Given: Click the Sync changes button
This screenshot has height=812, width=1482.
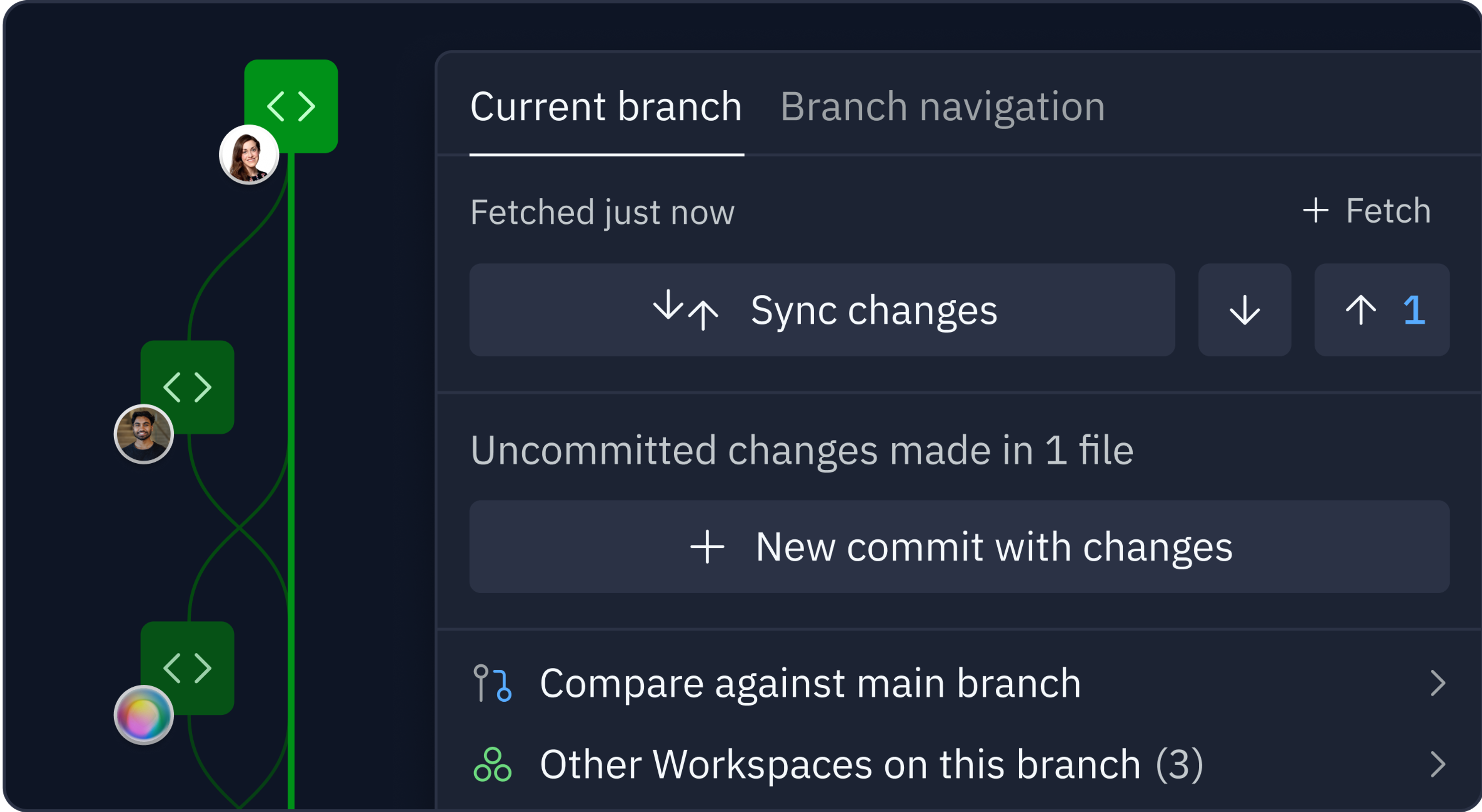Looking at the screenshot, I should click(x=822, y=310).
